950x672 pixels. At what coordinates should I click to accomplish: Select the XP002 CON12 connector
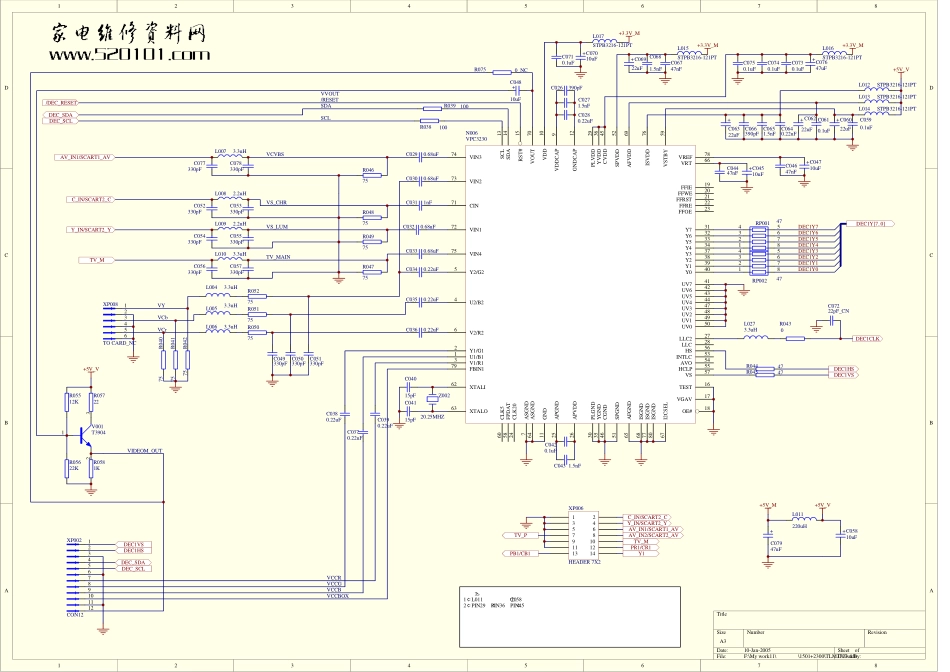(x=75, y=575)
